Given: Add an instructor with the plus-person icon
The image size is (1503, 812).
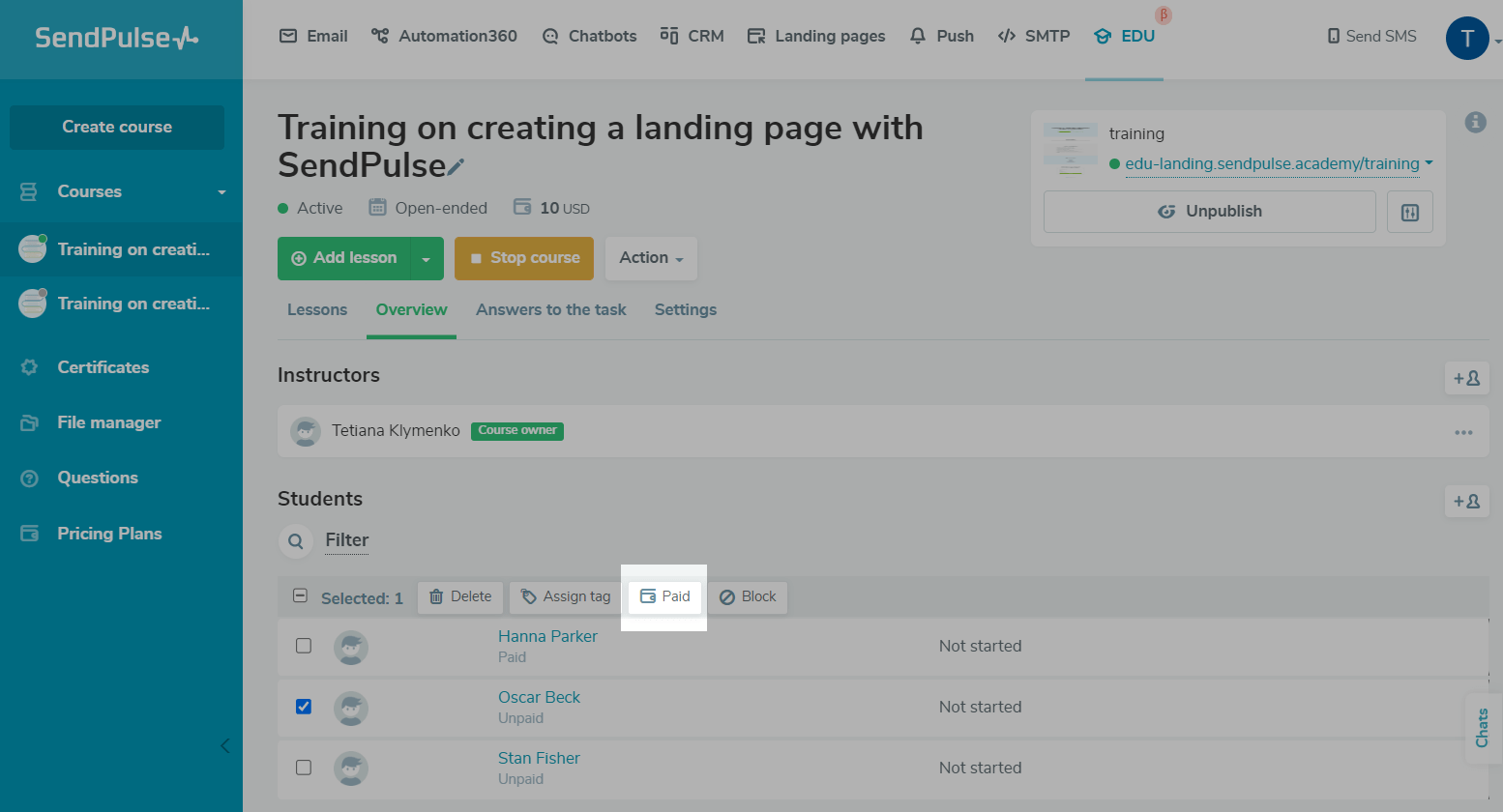Looking at the screenshot, I should coord(1466,378).
